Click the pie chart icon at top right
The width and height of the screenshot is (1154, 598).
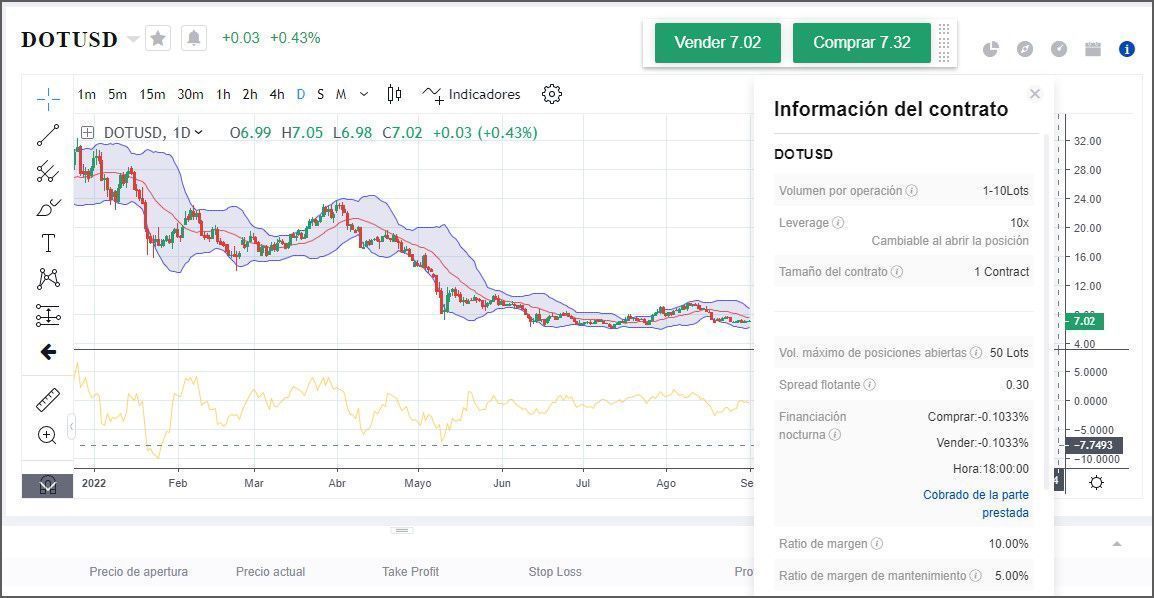[x=990, y=49]
